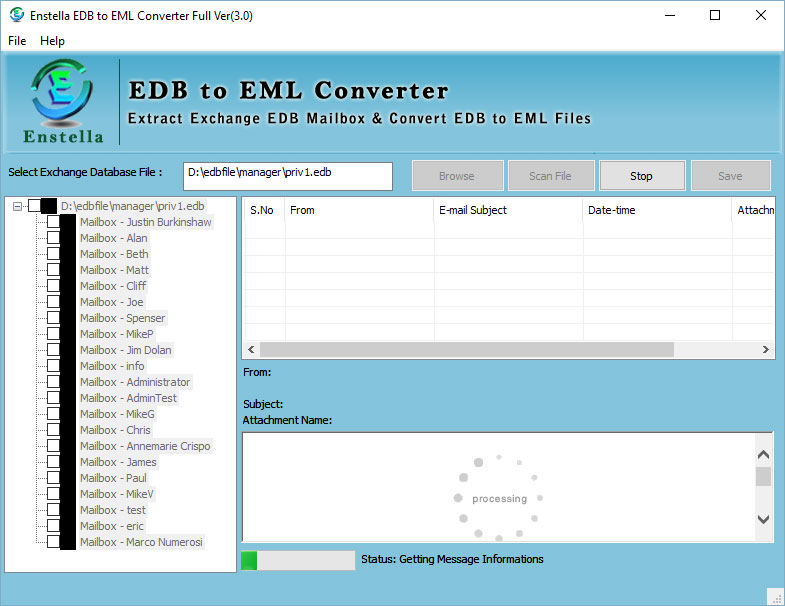Viewport: 785px width, 606px height.
Task: Select the Mailbox - Jim Dolan entry
Action: [126, 350]
